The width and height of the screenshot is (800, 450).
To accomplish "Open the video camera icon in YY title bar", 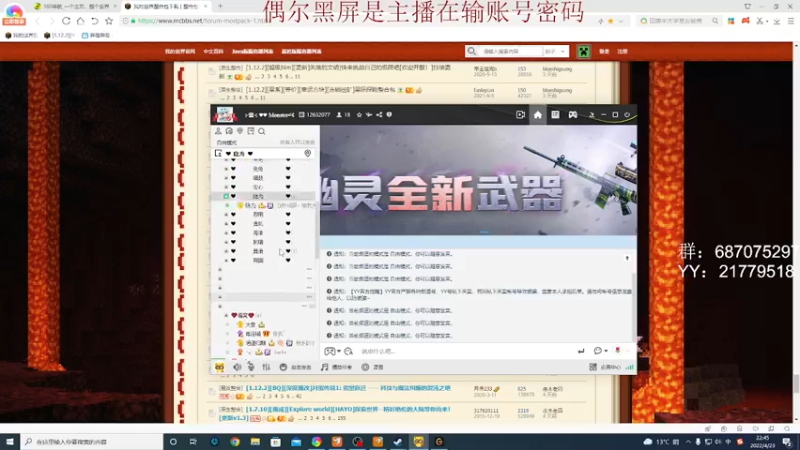I will [x=520, y=115].
